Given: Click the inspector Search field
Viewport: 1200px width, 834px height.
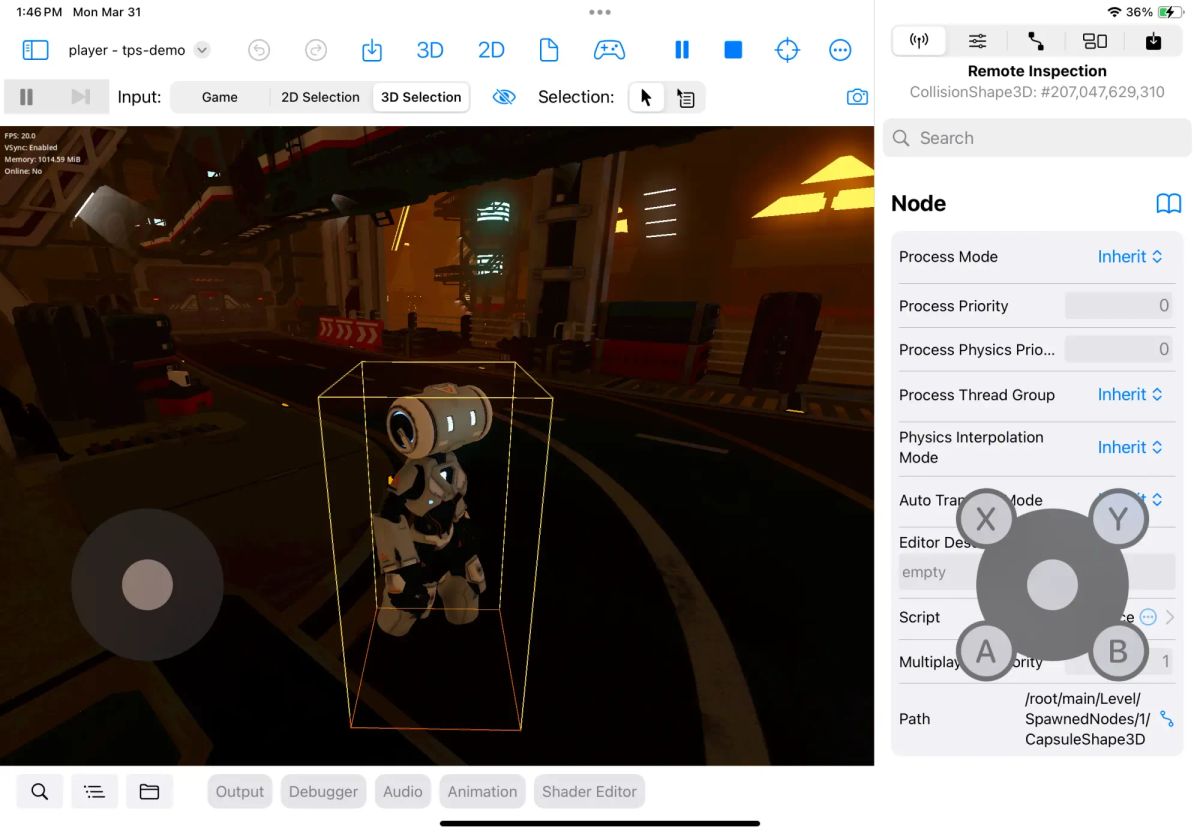Looking at the screenshot, I should 1036,138.
